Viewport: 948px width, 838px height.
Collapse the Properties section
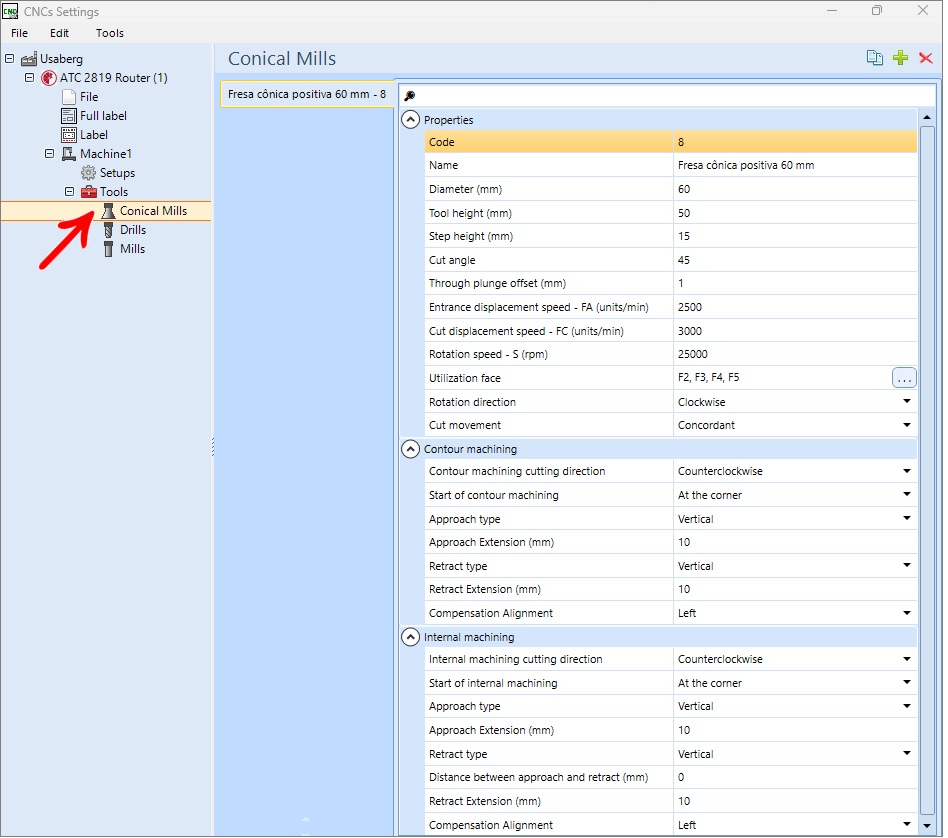[410, 120]
